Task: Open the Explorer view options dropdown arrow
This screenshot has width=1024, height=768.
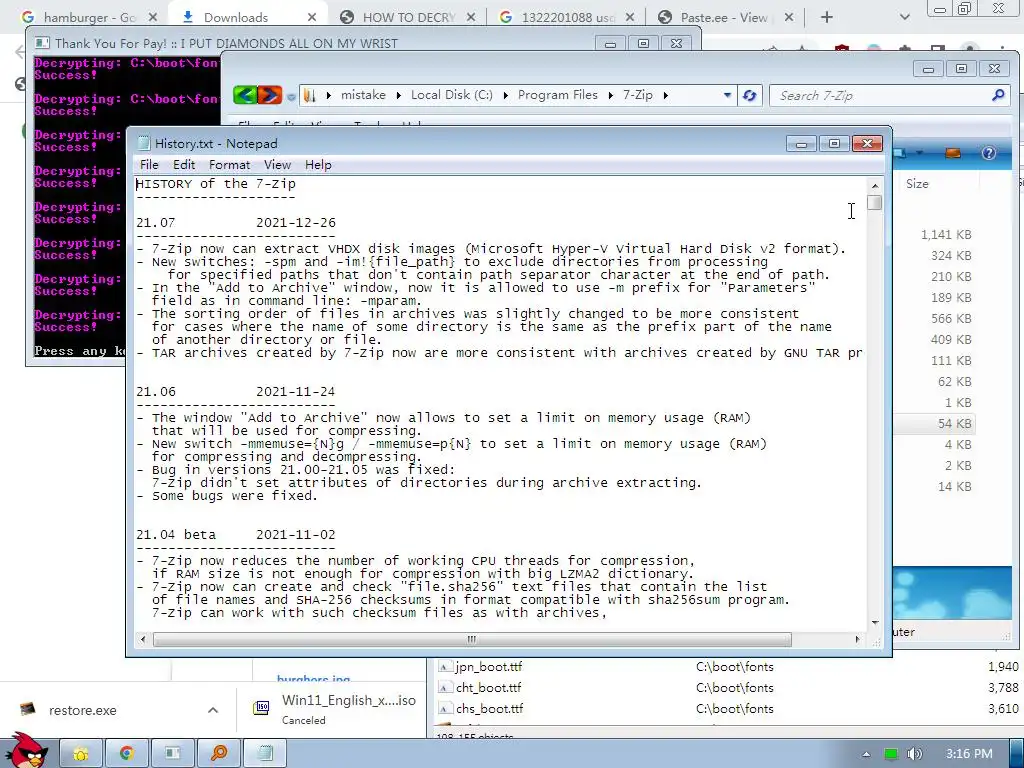Action: (920, 153)
